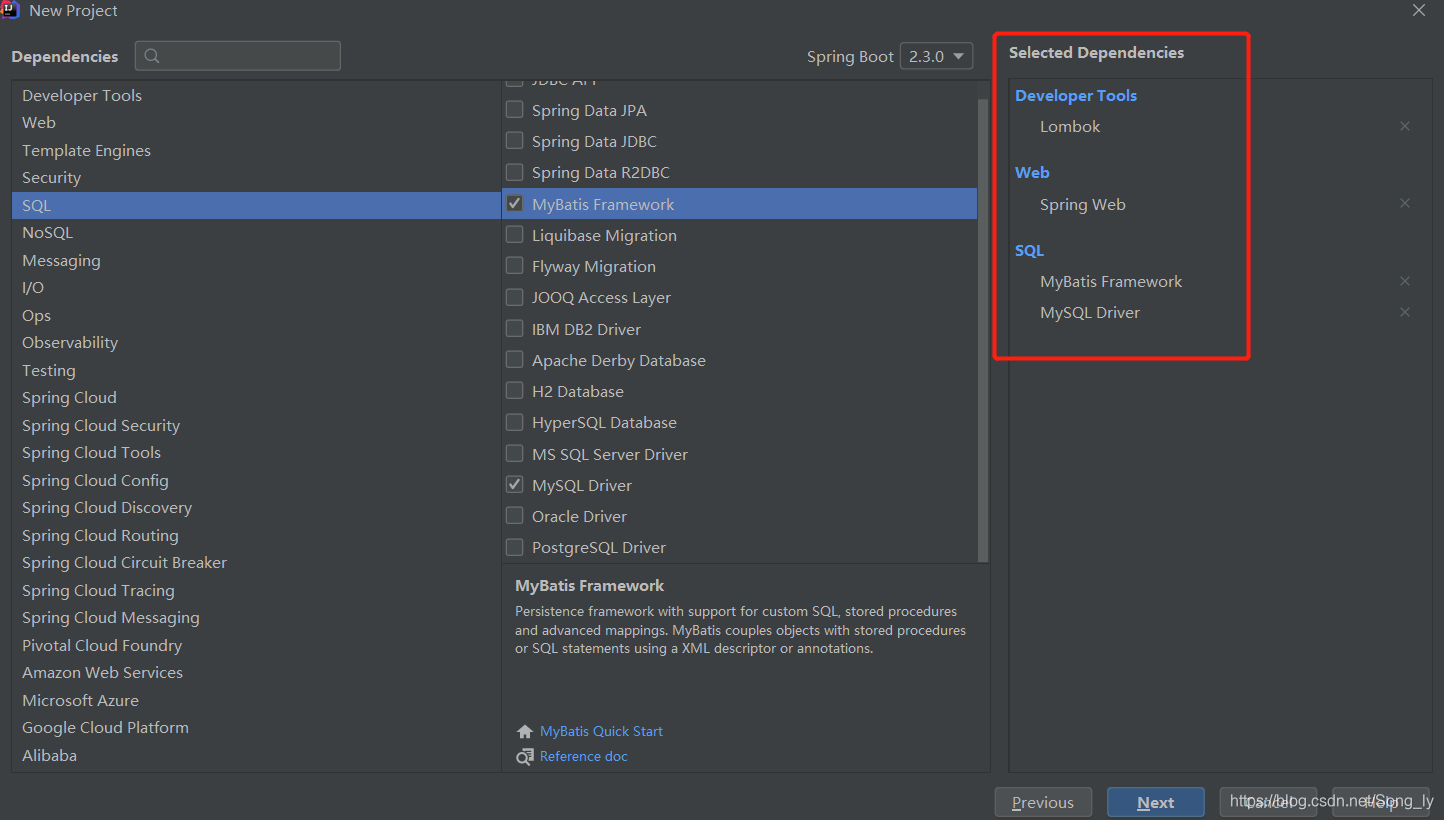Click the search magnifier icon in Dependencies field

[x=152, y=56]
